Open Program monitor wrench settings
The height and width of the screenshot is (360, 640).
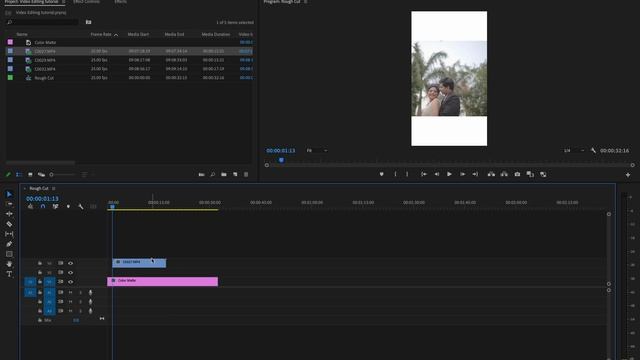pyautogui.click(x=593, y=151)
